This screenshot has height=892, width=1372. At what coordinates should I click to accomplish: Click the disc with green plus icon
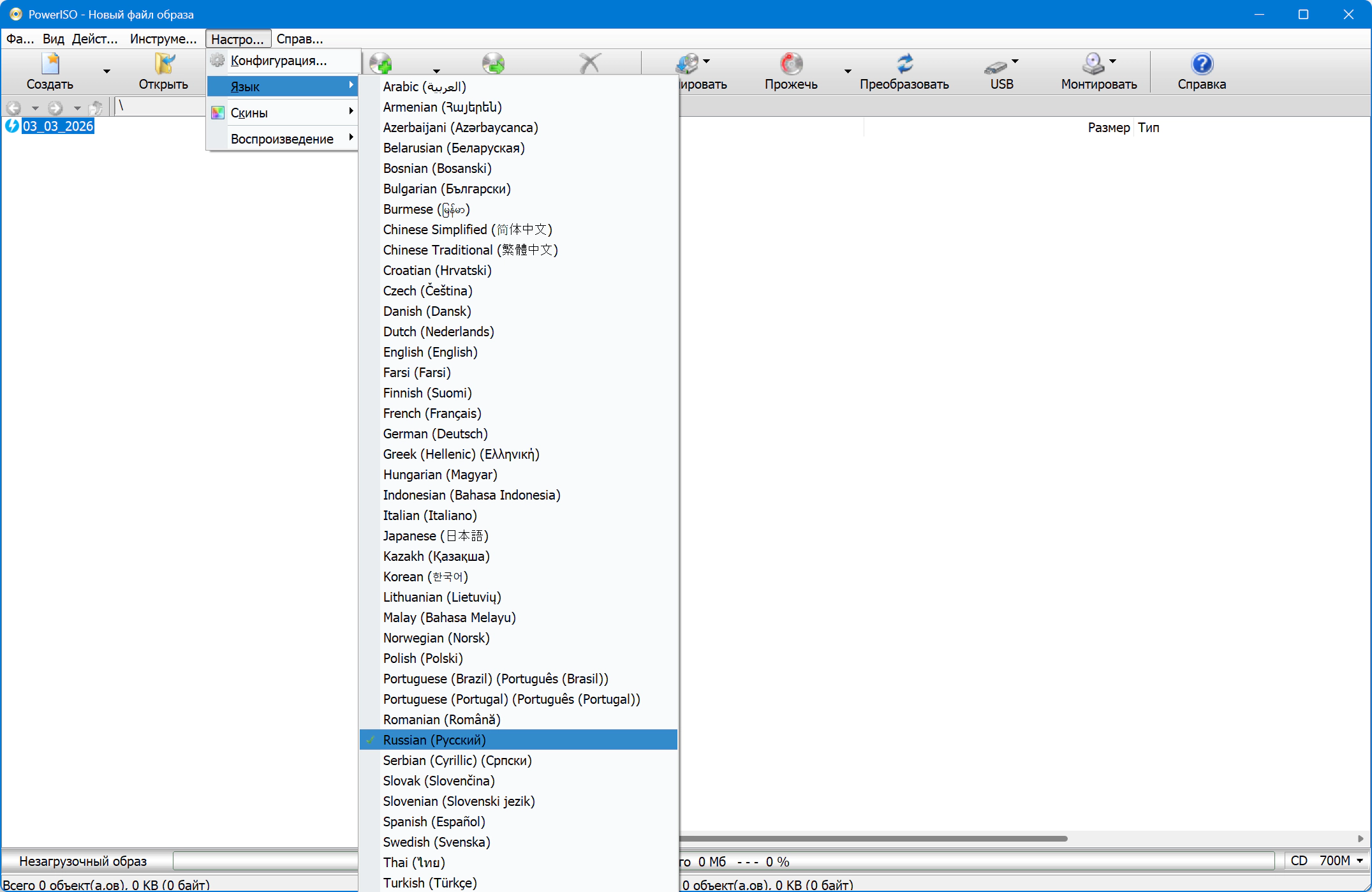pos(381,63)
